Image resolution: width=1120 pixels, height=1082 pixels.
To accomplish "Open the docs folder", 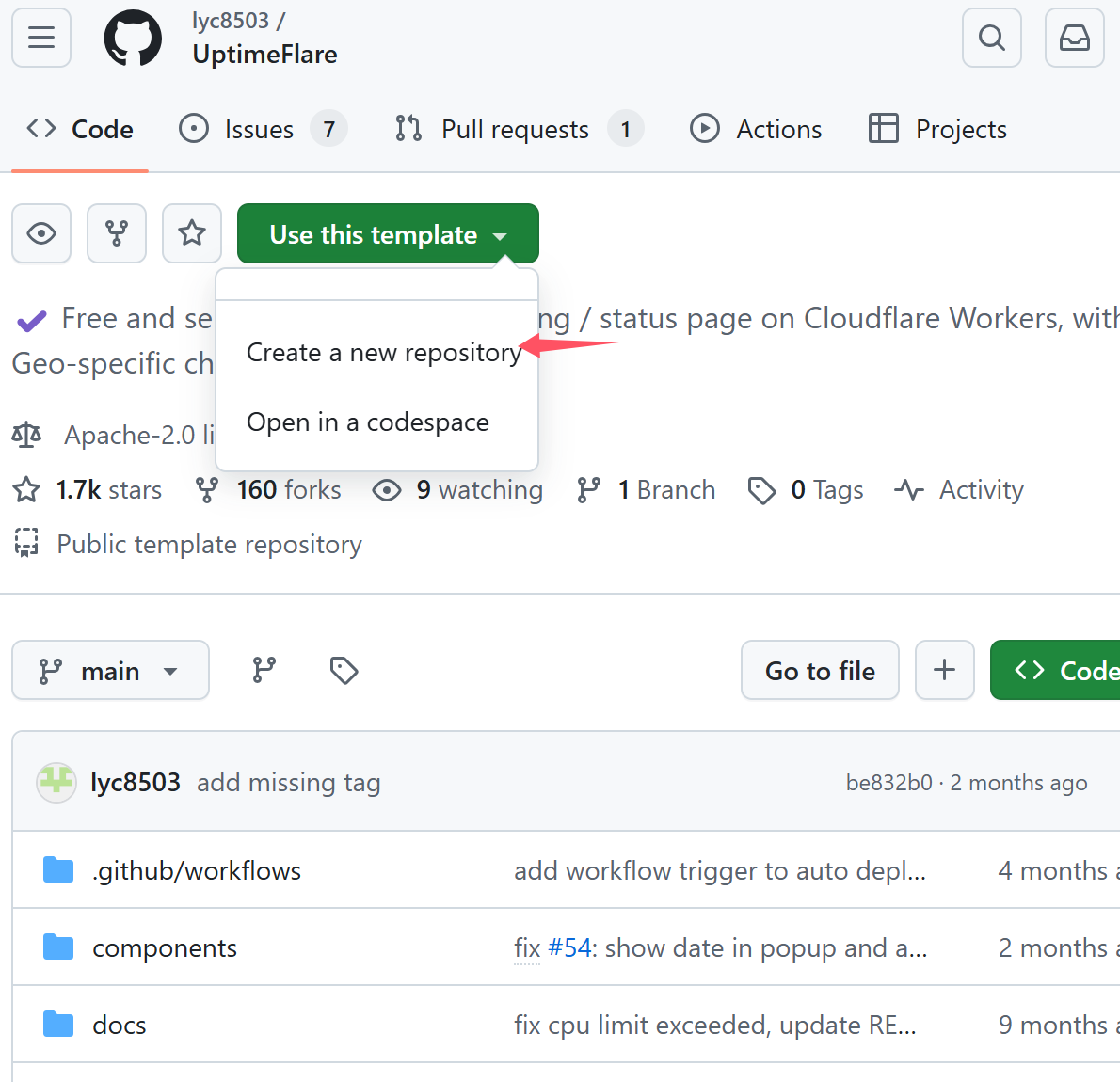I will [x=120, y=1025].
